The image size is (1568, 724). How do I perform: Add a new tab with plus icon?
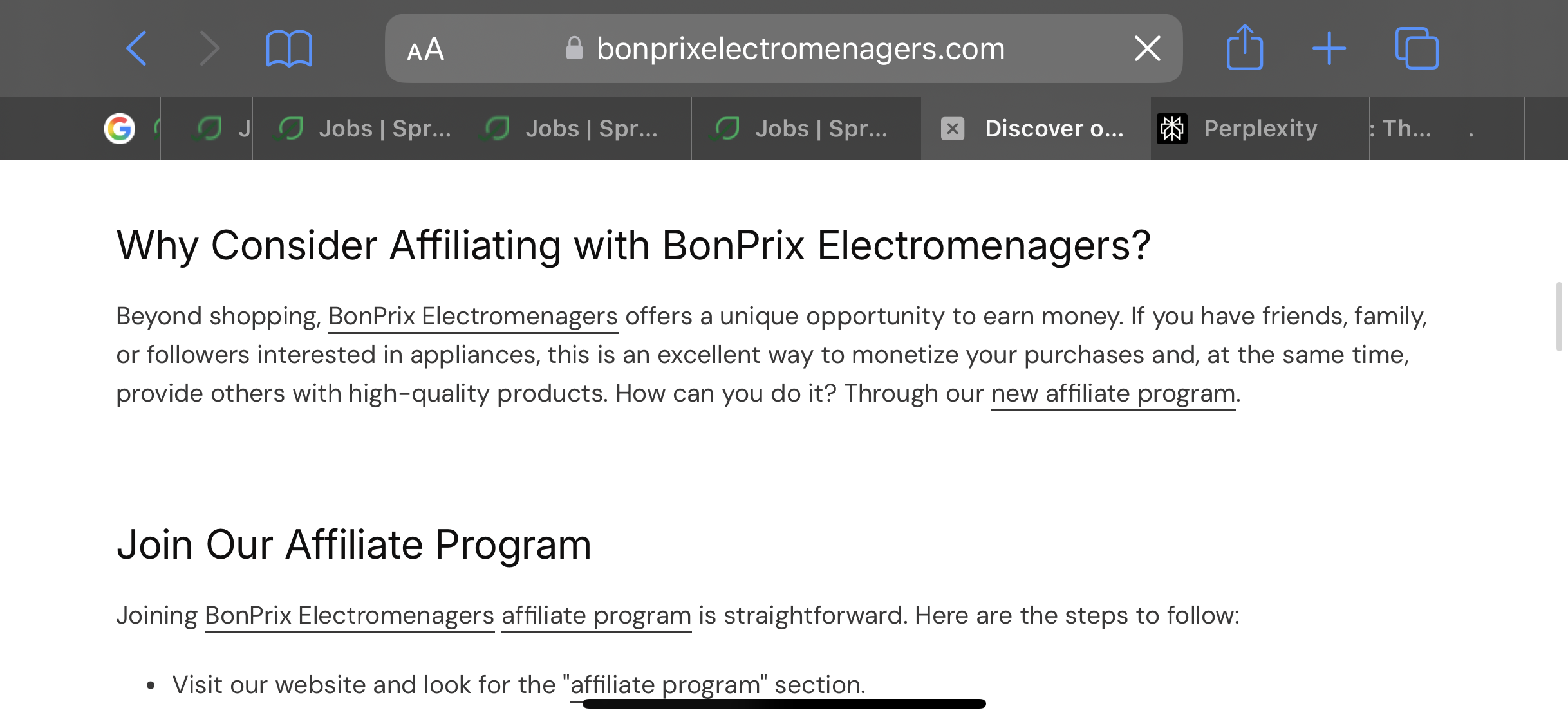[1329, 48]
